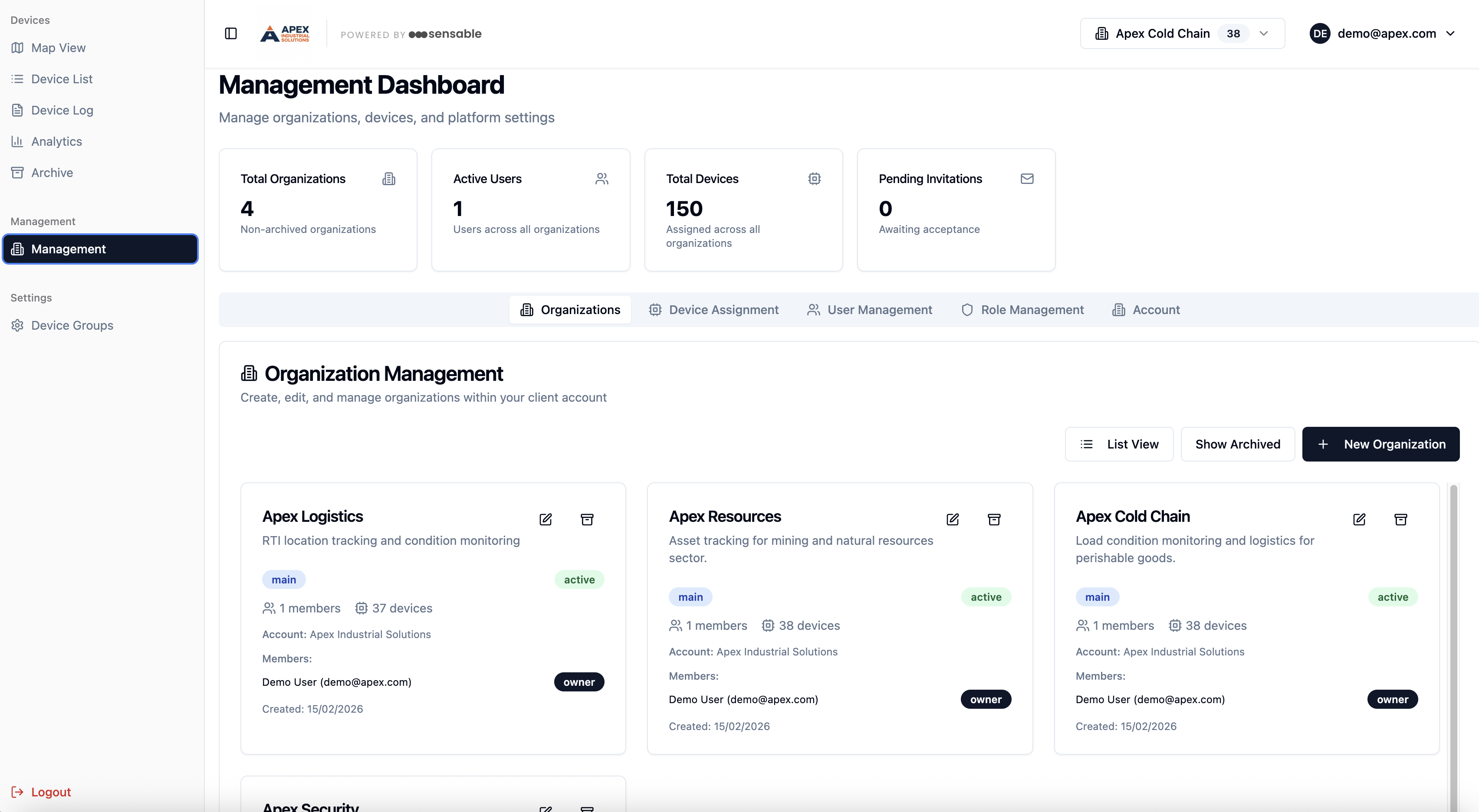Image resolution: width=1479 pixels, height=812 pixels.
Task: Archive the Apex Resources organization
Action: pos(994,519)
